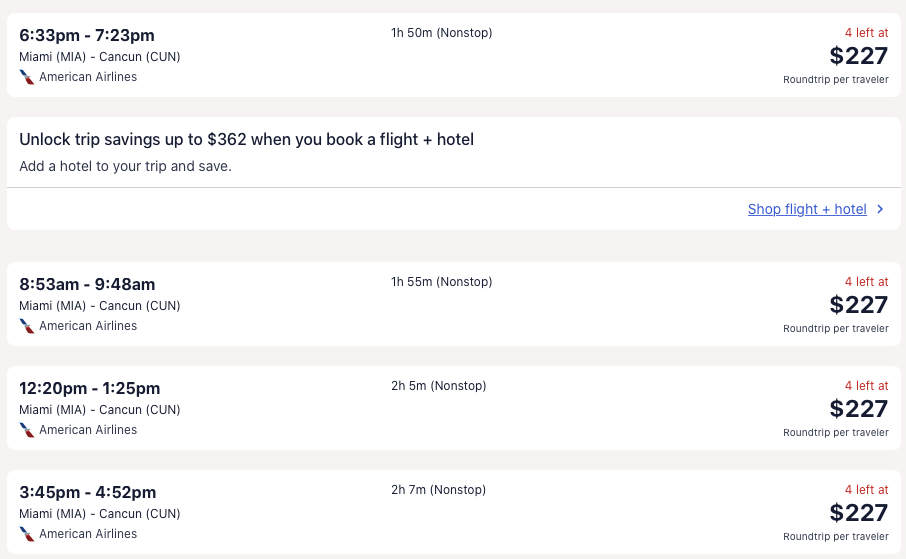Click the 1h 55m (Nonstop) duration label
906x559 pixels.
[x=441, y=282]
